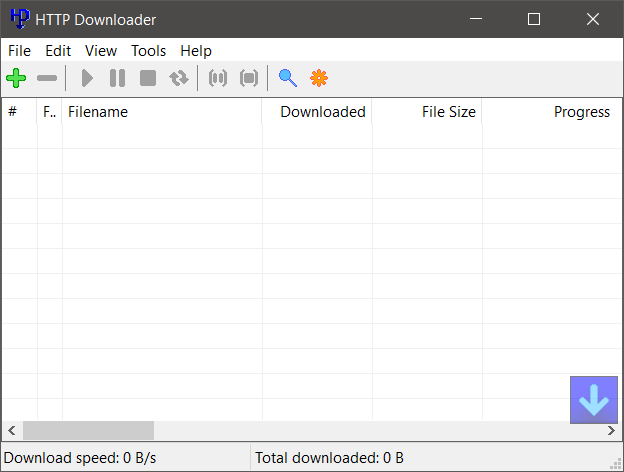
Task: Click the window resize grip corner
Action: pyautogui.click(x=616, y=464)
